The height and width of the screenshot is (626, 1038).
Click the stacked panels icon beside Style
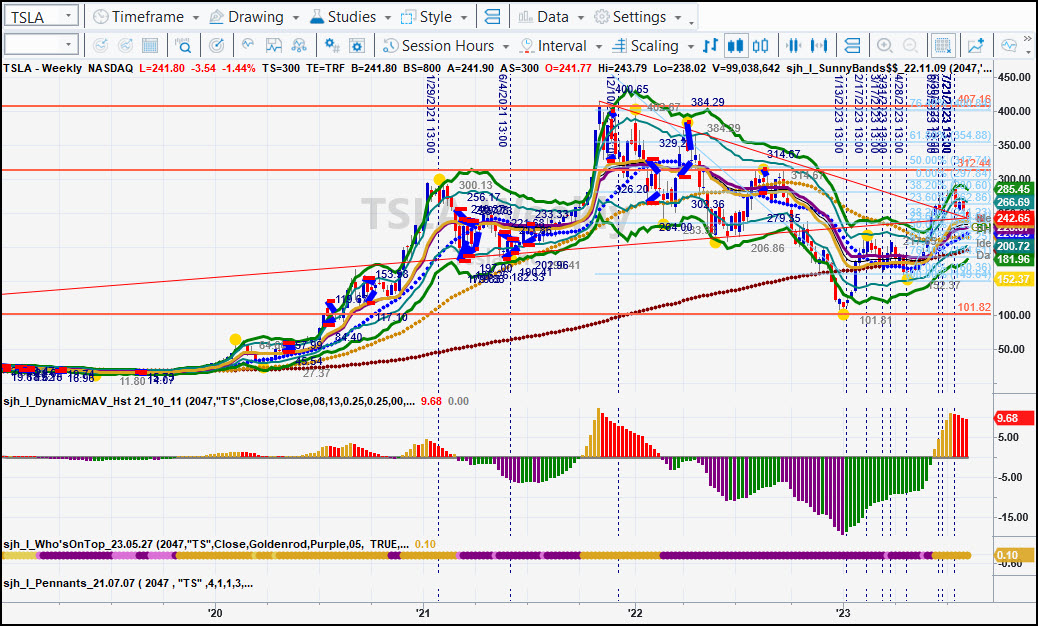click(493, 17)
